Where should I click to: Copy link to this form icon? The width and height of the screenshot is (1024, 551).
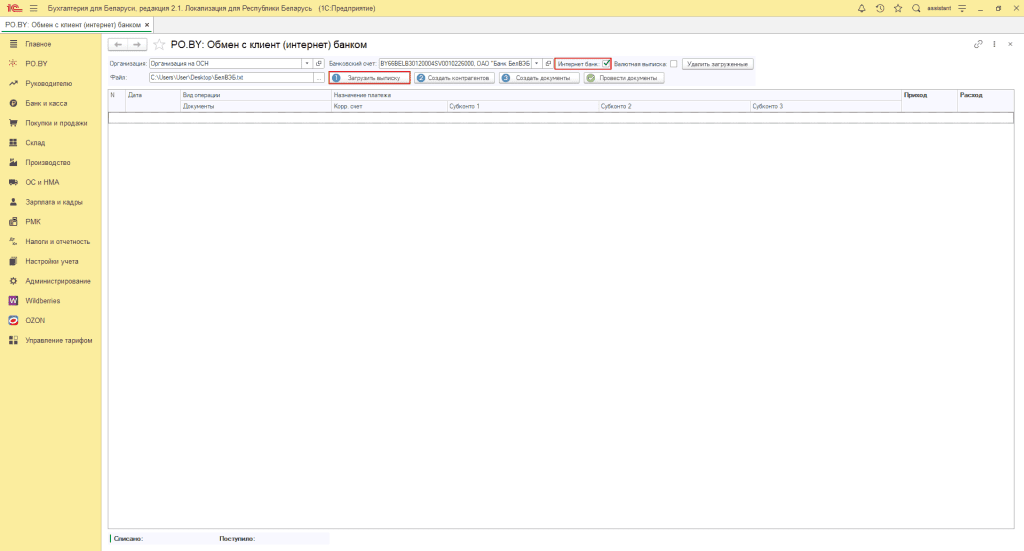978,45
